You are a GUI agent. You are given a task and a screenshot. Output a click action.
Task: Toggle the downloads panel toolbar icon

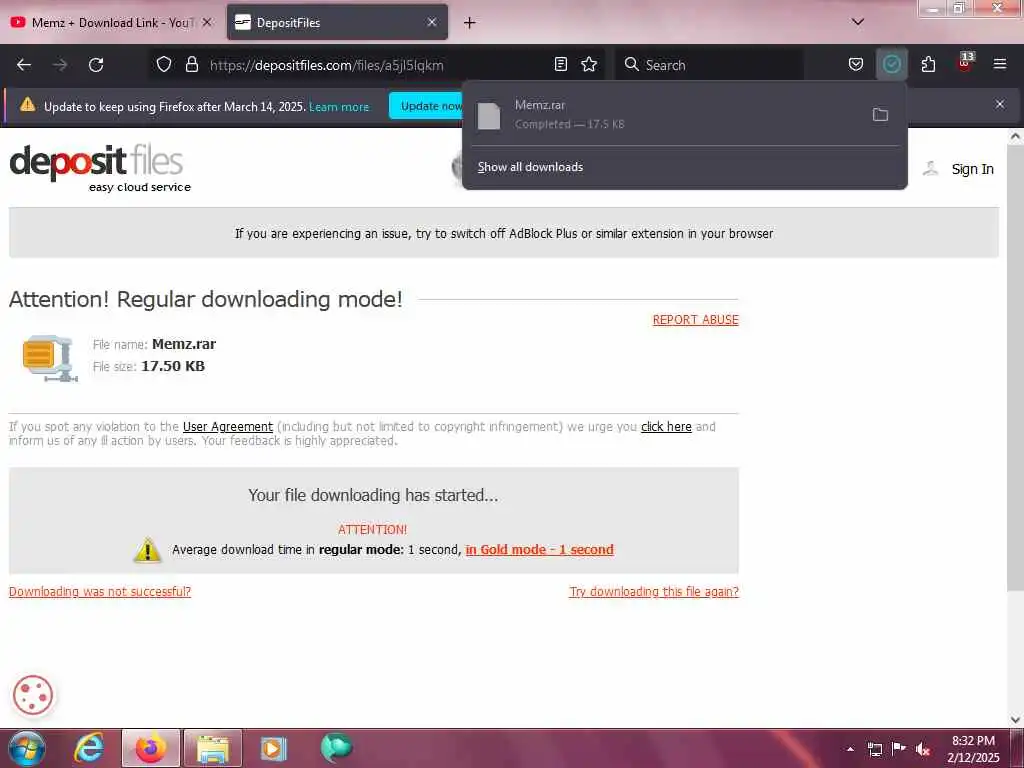(x=891, y=64)
